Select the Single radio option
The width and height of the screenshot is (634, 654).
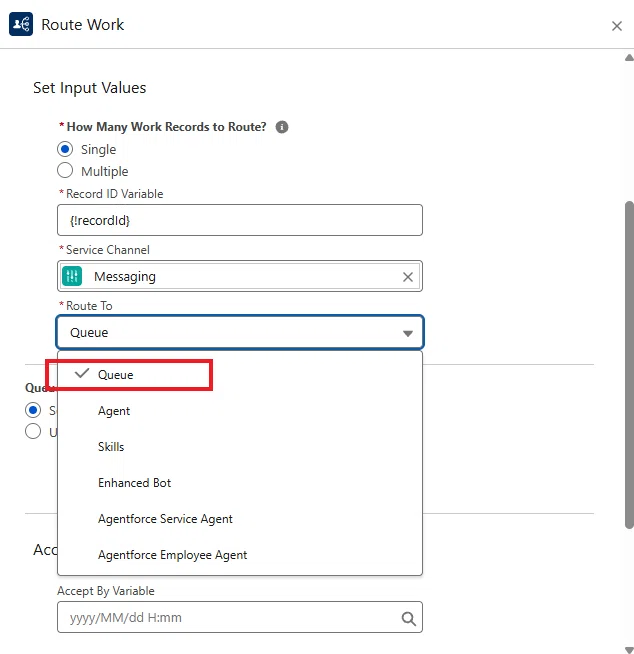click(x=65, y=149)
